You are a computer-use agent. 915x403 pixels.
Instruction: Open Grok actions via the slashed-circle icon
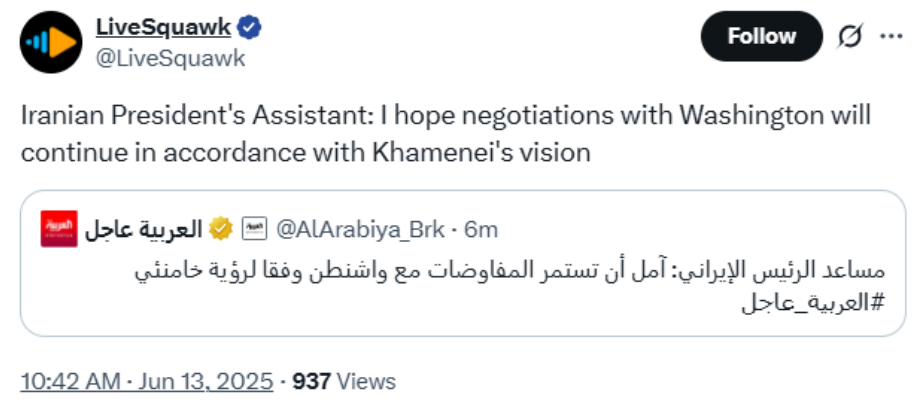(849, 37)
